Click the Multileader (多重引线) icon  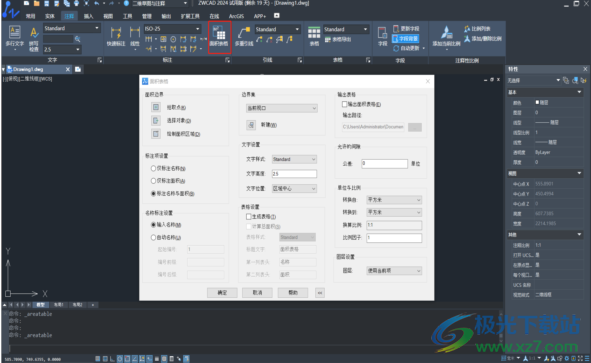click(x=243, y=37)
